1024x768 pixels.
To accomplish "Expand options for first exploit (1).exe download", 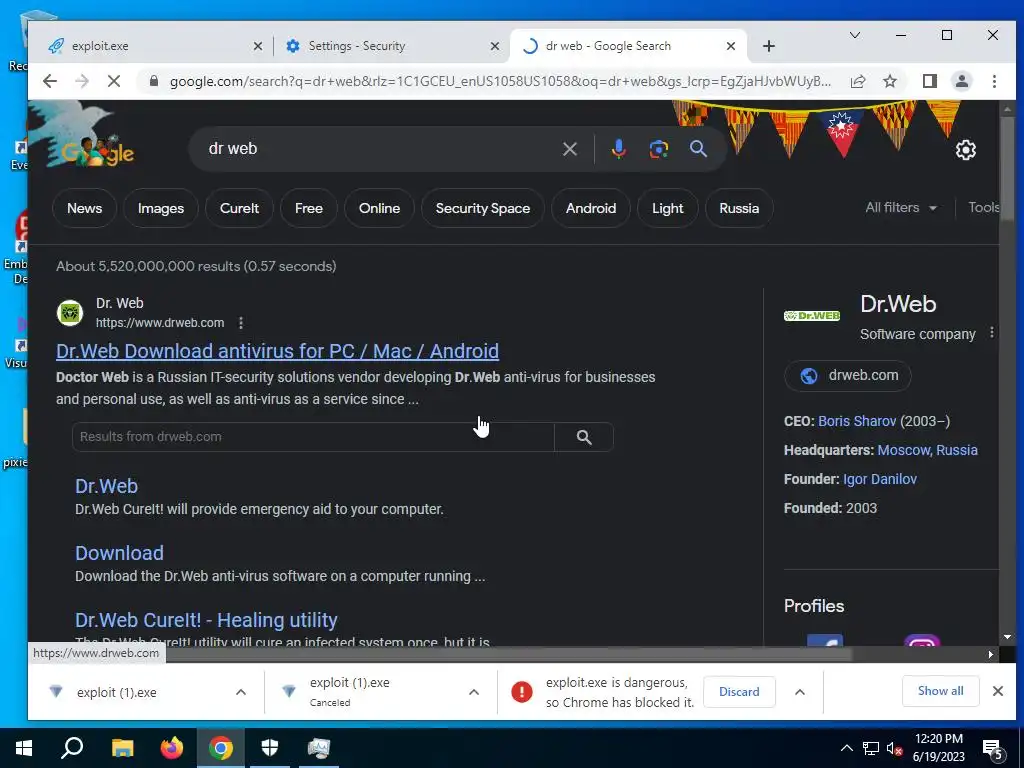I will click(x=240, y=692).
